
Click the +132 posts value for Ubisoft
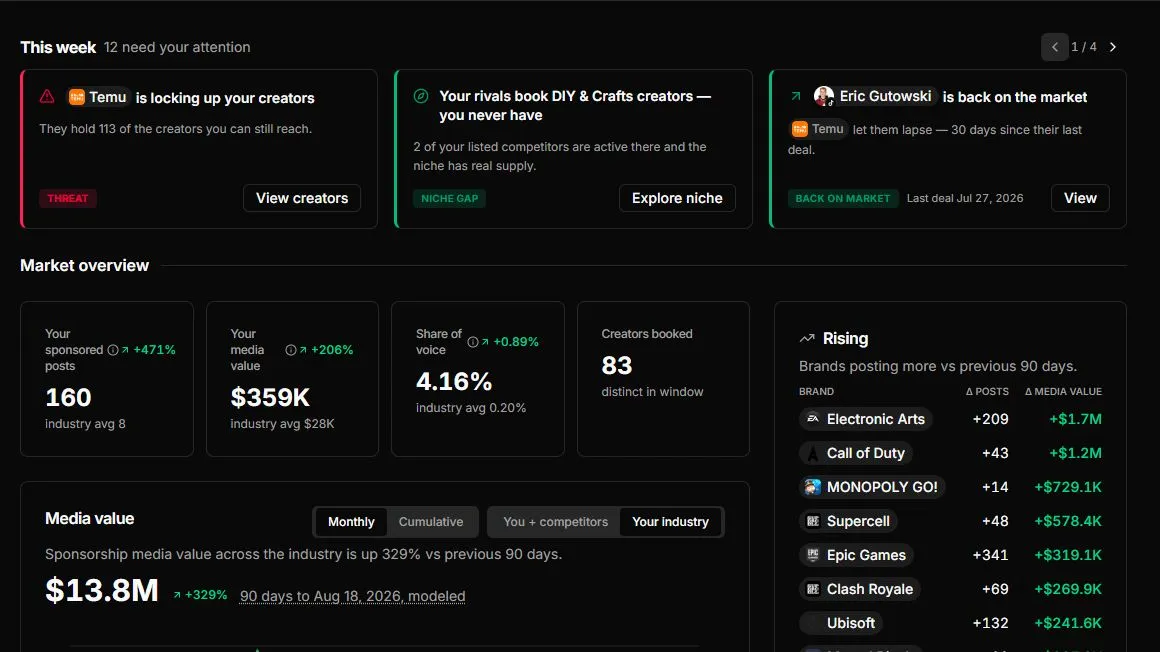[x=990, y=623]
